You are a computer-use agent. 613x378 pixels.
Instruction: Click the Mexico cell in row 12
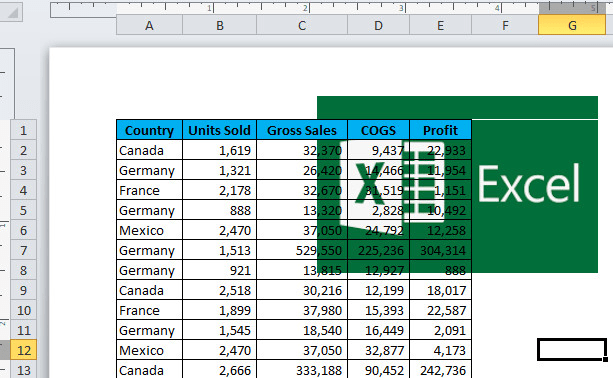149,350
